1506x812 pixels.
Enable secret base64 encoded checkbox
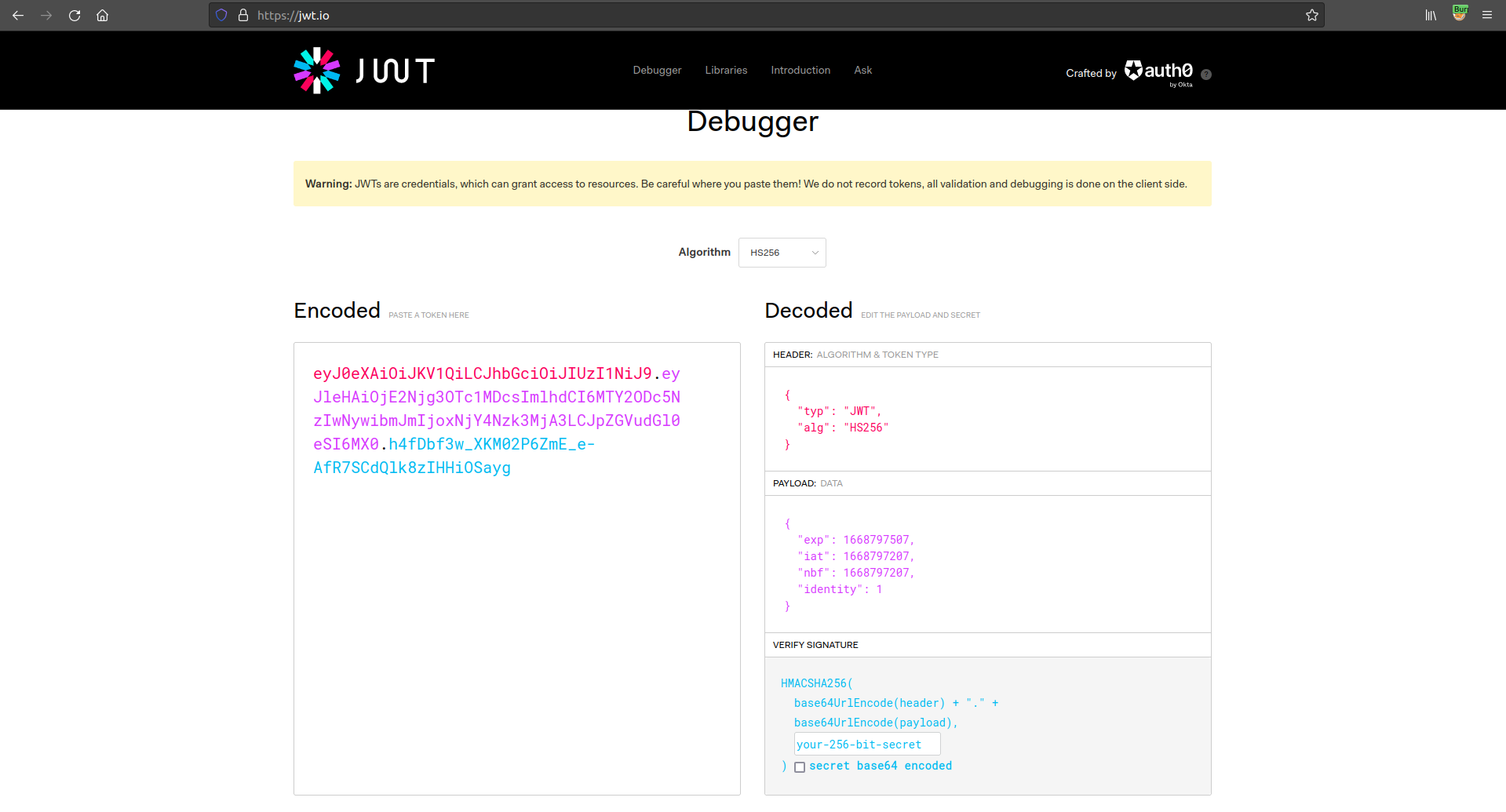[800, 767]
